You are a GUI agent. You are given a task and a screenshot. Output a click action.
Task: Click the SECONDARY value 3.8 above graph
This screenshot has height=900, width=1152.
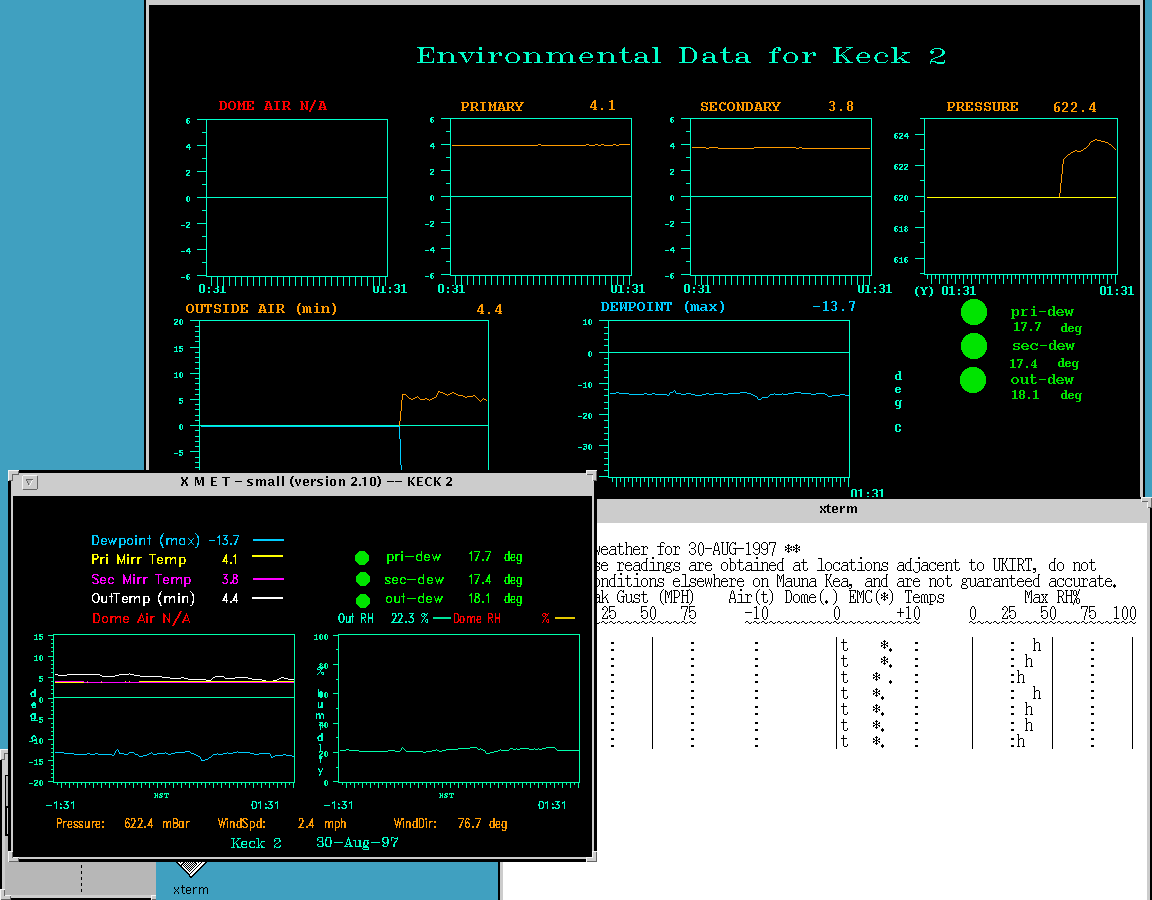[841, 107]
